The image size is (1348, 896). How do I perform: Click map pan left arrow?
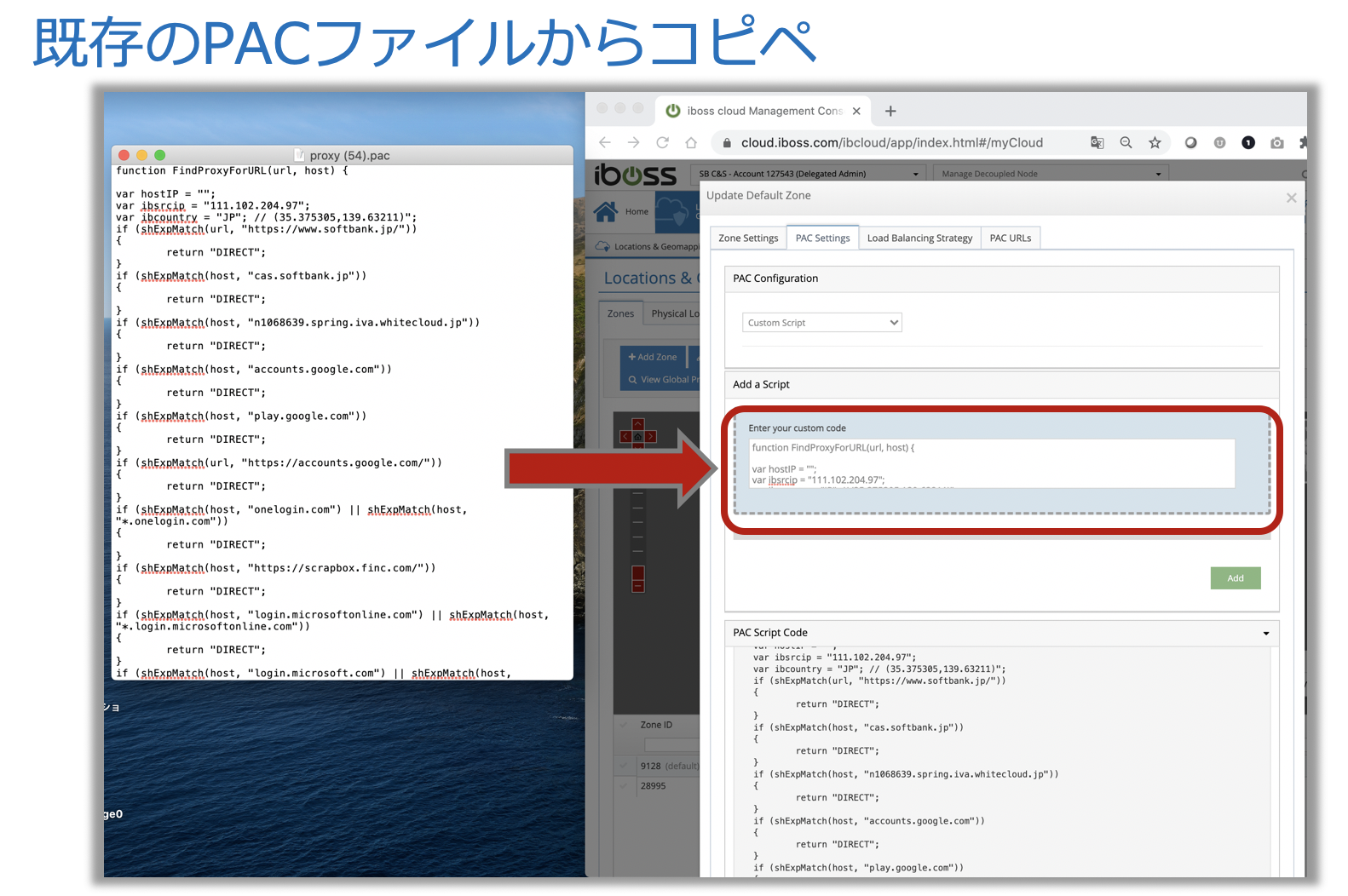(x=625, y=437)
